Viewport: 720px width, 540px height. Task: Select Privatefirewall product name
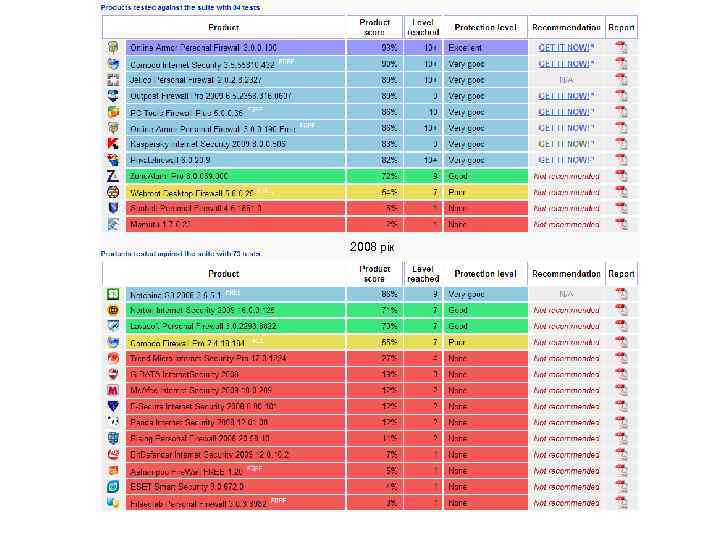click(170, 160)
